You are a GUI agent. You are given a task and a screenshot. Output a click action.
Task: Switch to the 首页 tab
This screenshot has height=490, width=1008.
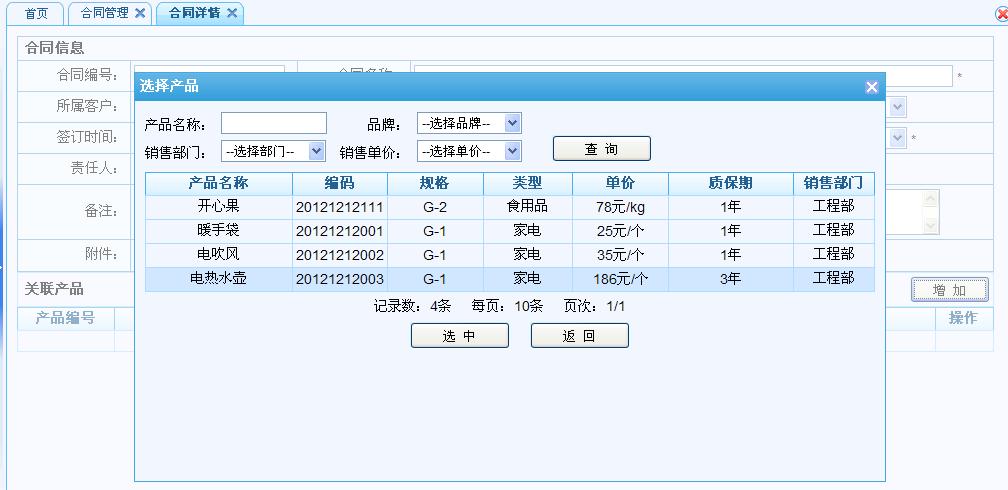pos(36,13)
